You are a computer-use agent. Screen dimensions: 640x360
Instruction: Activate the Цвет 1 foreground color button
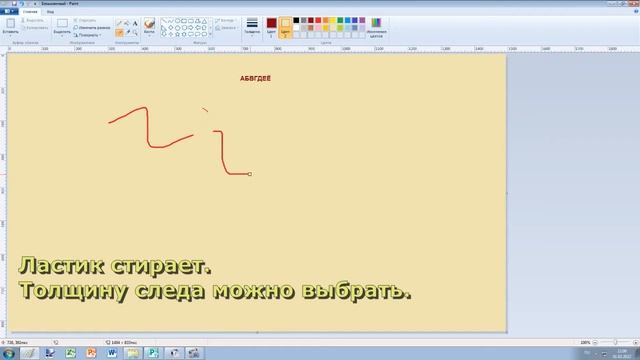[x=271, y=27]
